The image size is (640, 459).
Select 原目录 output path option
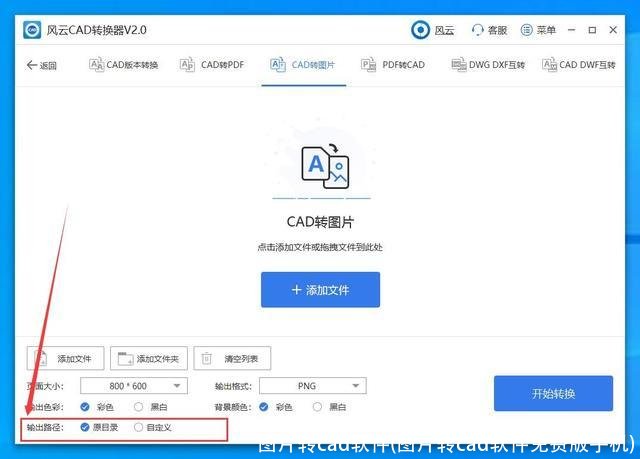pos(85,427)
